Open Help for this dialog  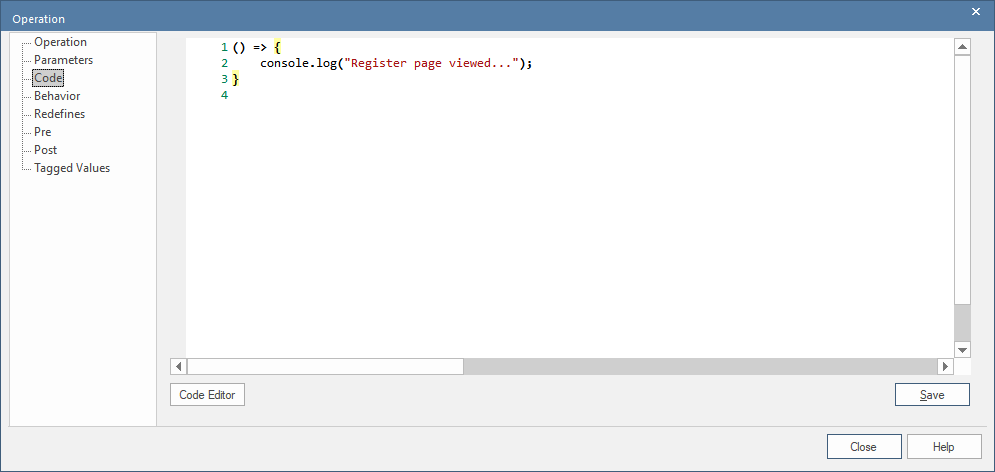click(944, 447)
